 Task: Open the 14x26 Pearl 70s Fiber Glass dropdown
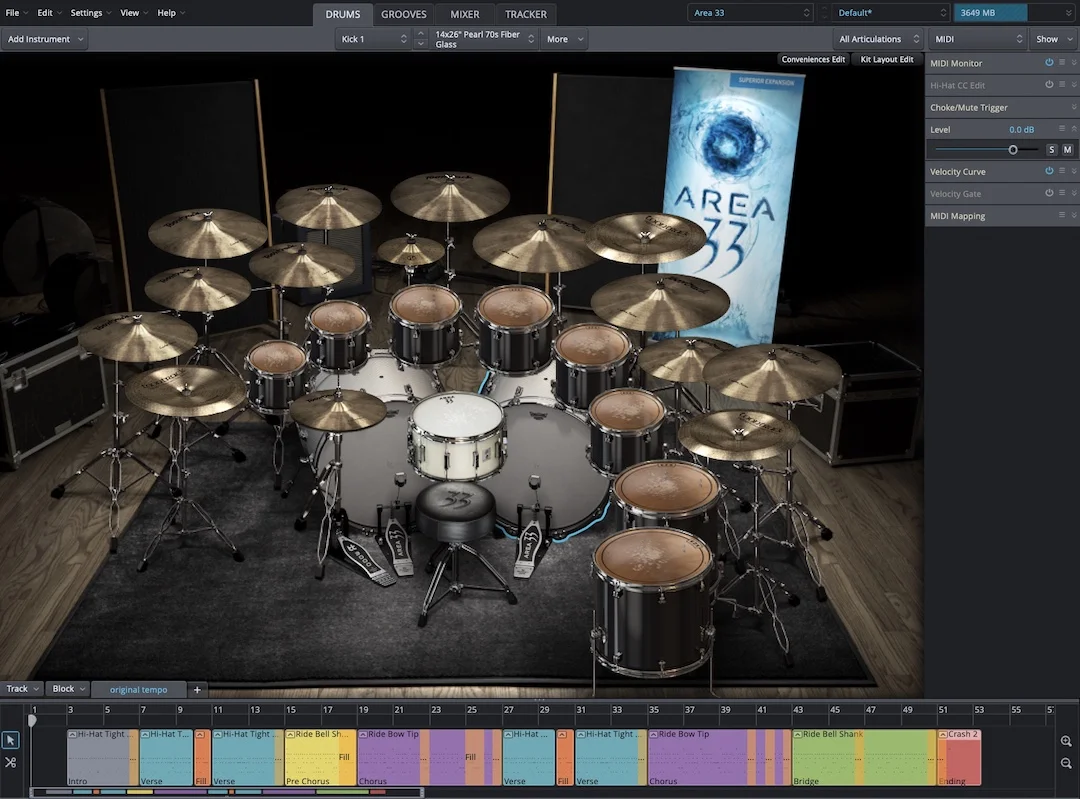[x=484, y=39]
